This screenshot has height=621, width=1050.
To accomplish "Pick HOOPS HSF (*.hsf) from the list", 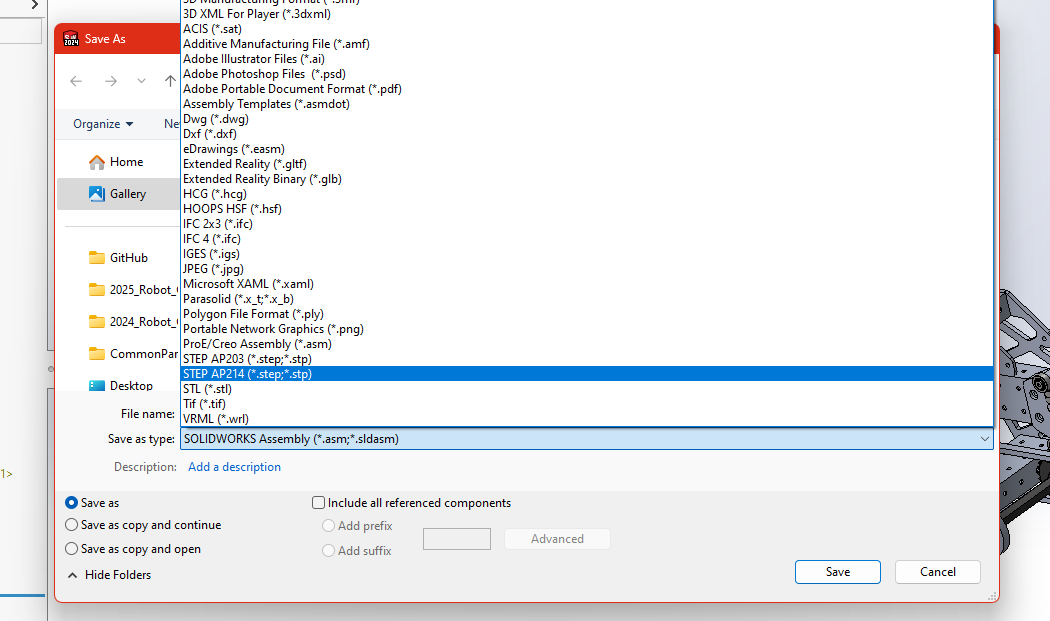I will click(x=587, y=209).
